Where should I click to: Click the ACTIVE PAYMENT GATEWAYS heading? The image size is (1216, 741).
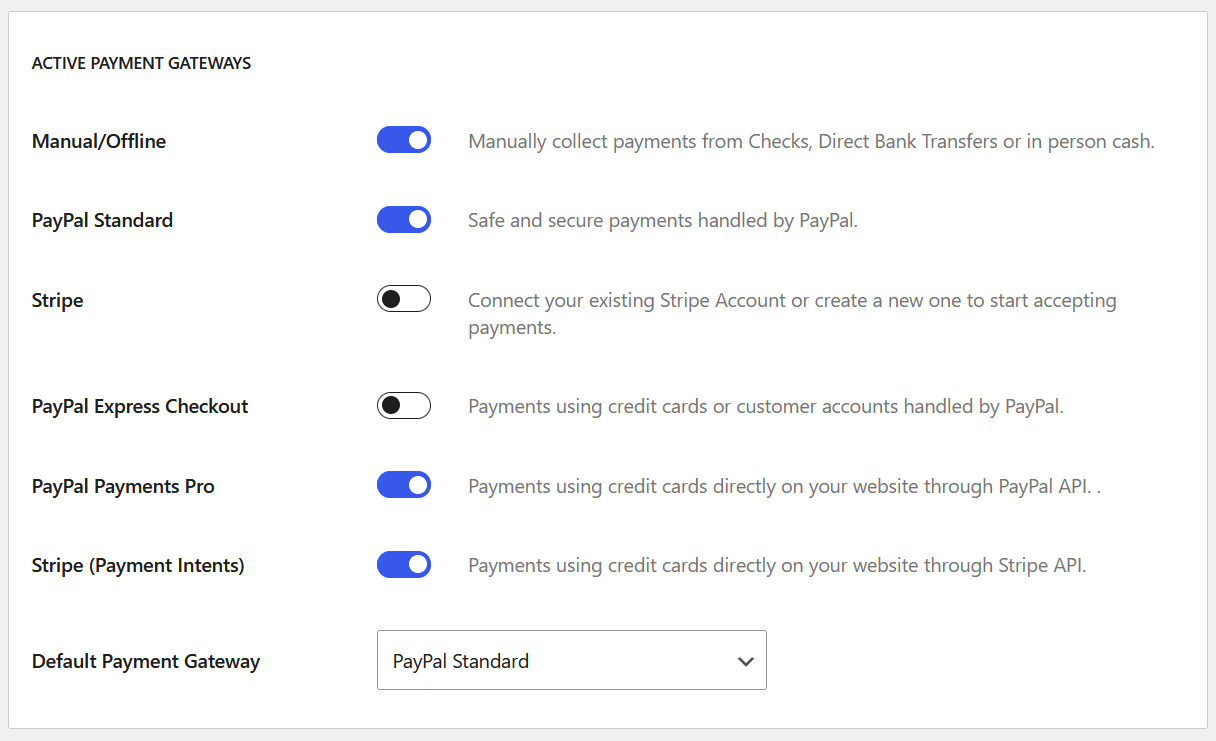pos(141,63)
